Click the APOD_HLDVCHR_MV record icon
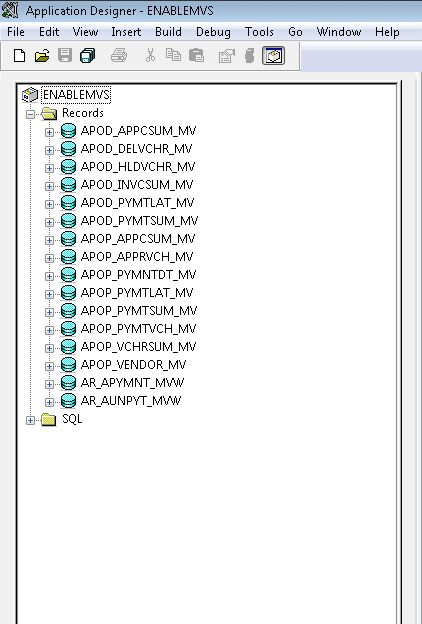This screenshot has width=422, height=624. [x=68, y=167]
